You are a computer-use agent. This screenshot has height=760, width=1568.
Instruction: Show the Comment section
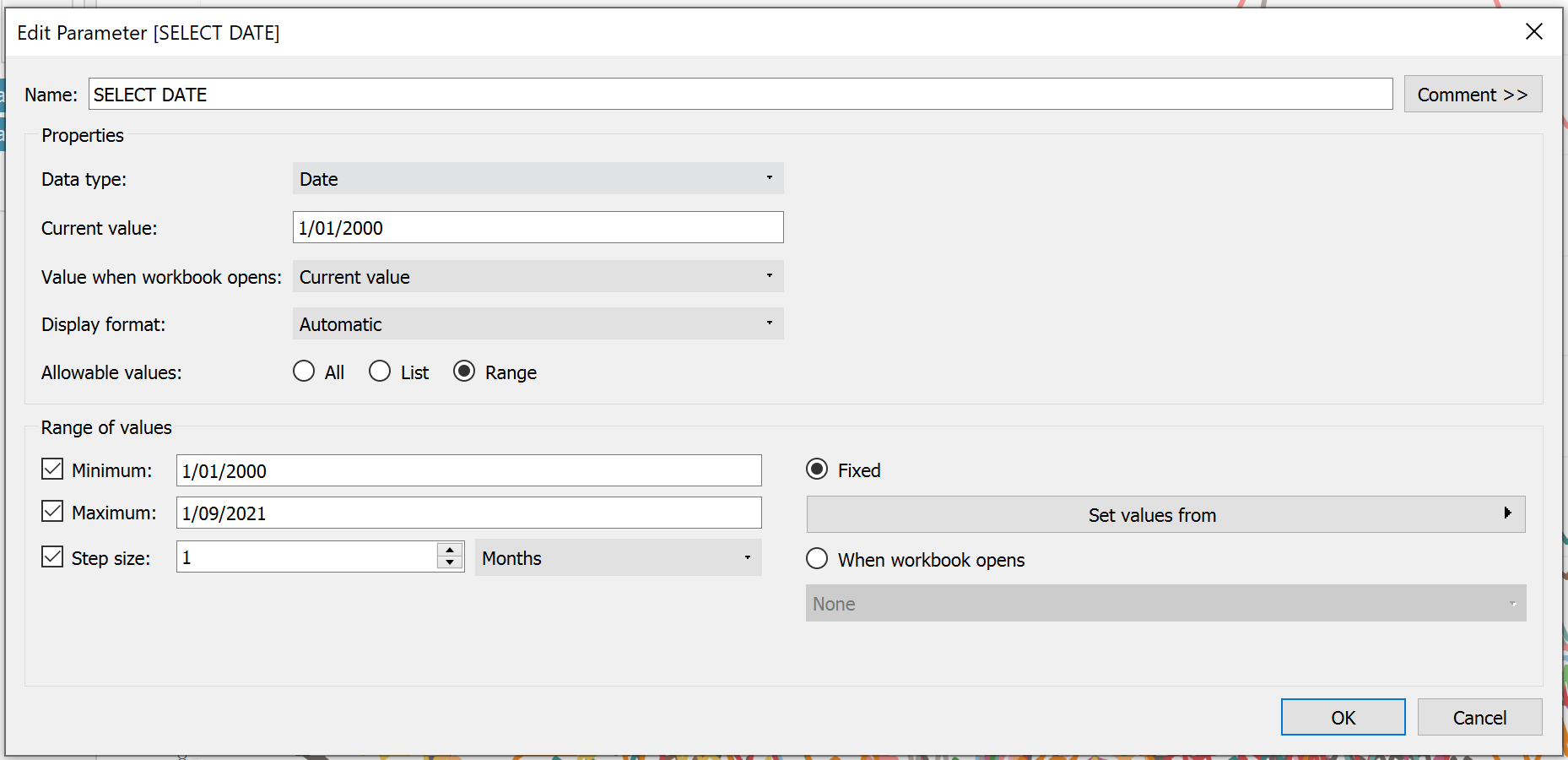click(1472, 94)
